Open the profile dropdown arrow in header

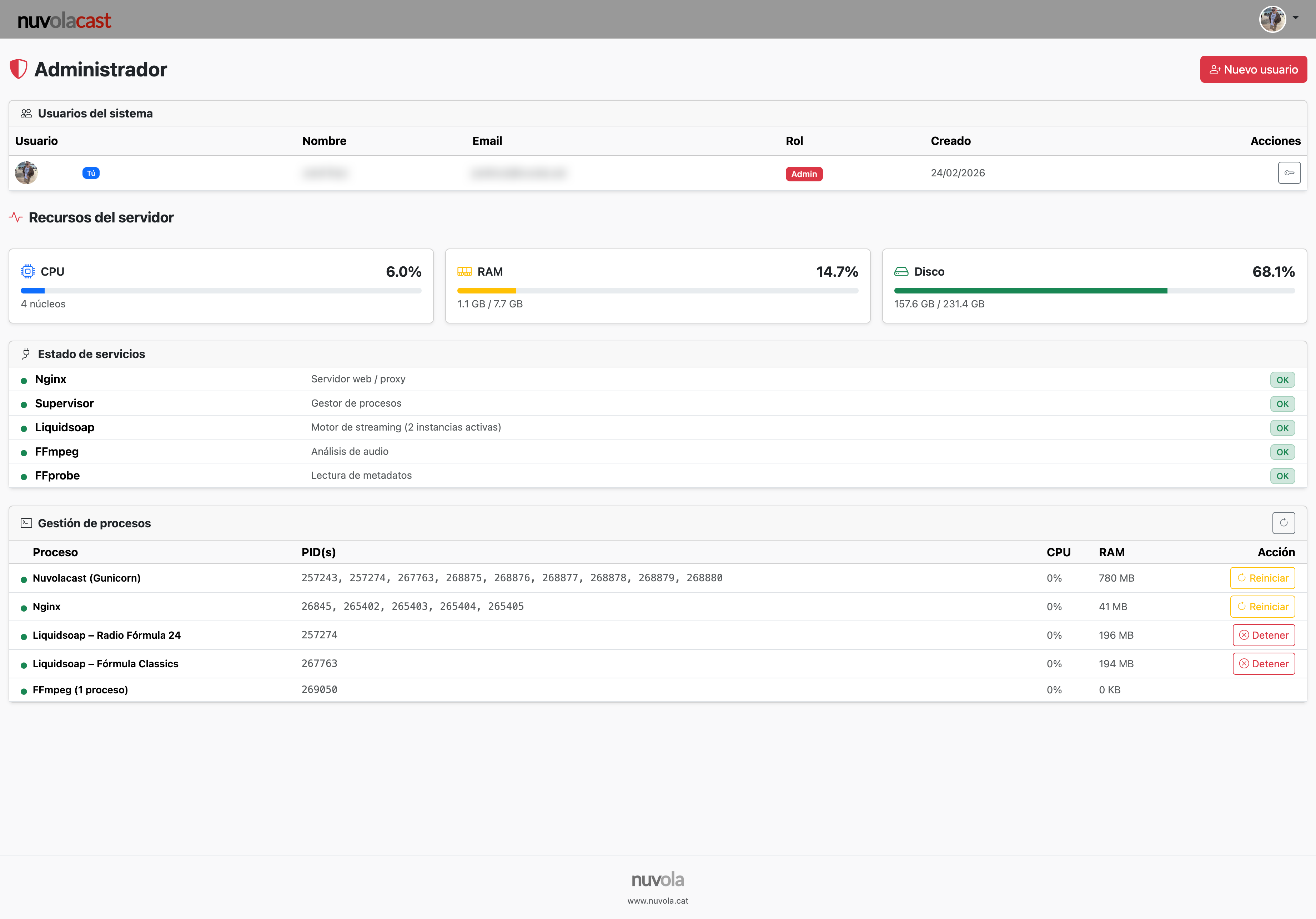[x=1295, y=18]
